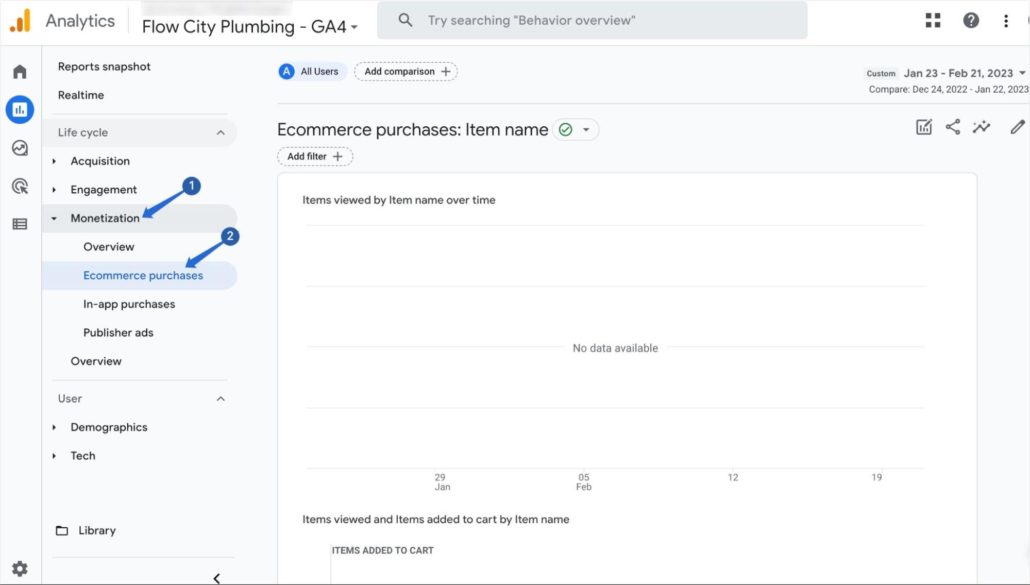Screen dimensions: 1030x585
Task: Select the Reports bar-chart icon in rail
Action: 20,110
